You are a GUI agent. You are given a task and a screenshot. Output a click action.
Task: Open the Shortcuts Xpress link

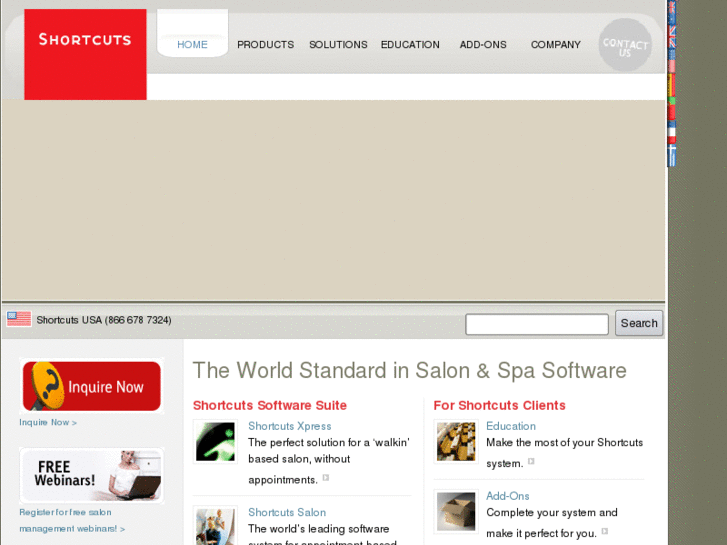(x=290, y=426)
